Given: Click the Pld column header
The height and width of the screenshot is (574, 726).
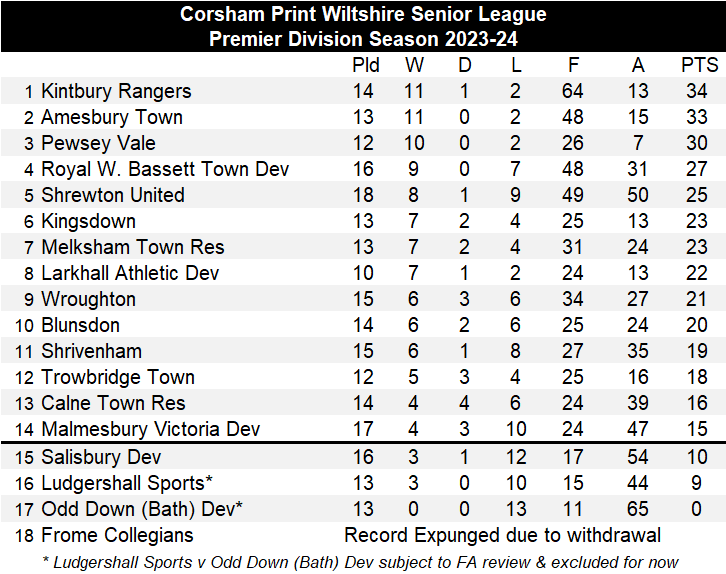Looking at the screenshot, I should point(366,65).
